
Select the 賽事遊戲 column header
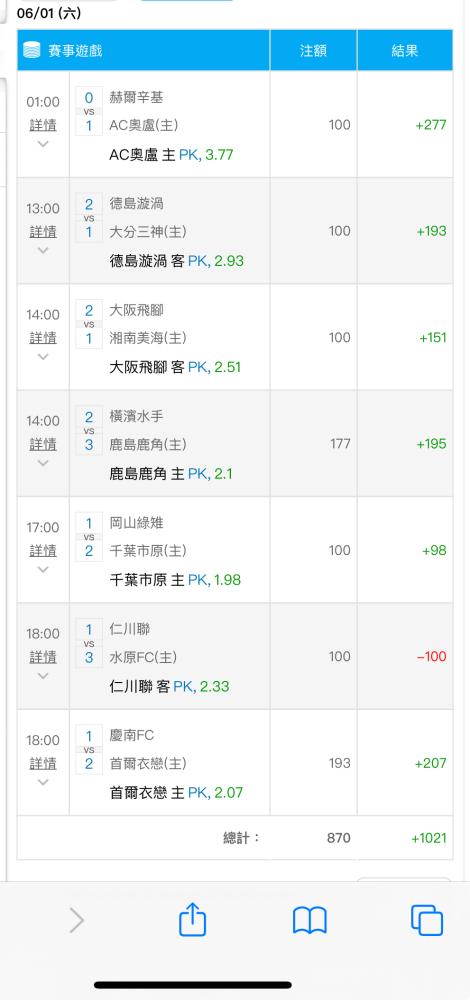pos(143,50)
